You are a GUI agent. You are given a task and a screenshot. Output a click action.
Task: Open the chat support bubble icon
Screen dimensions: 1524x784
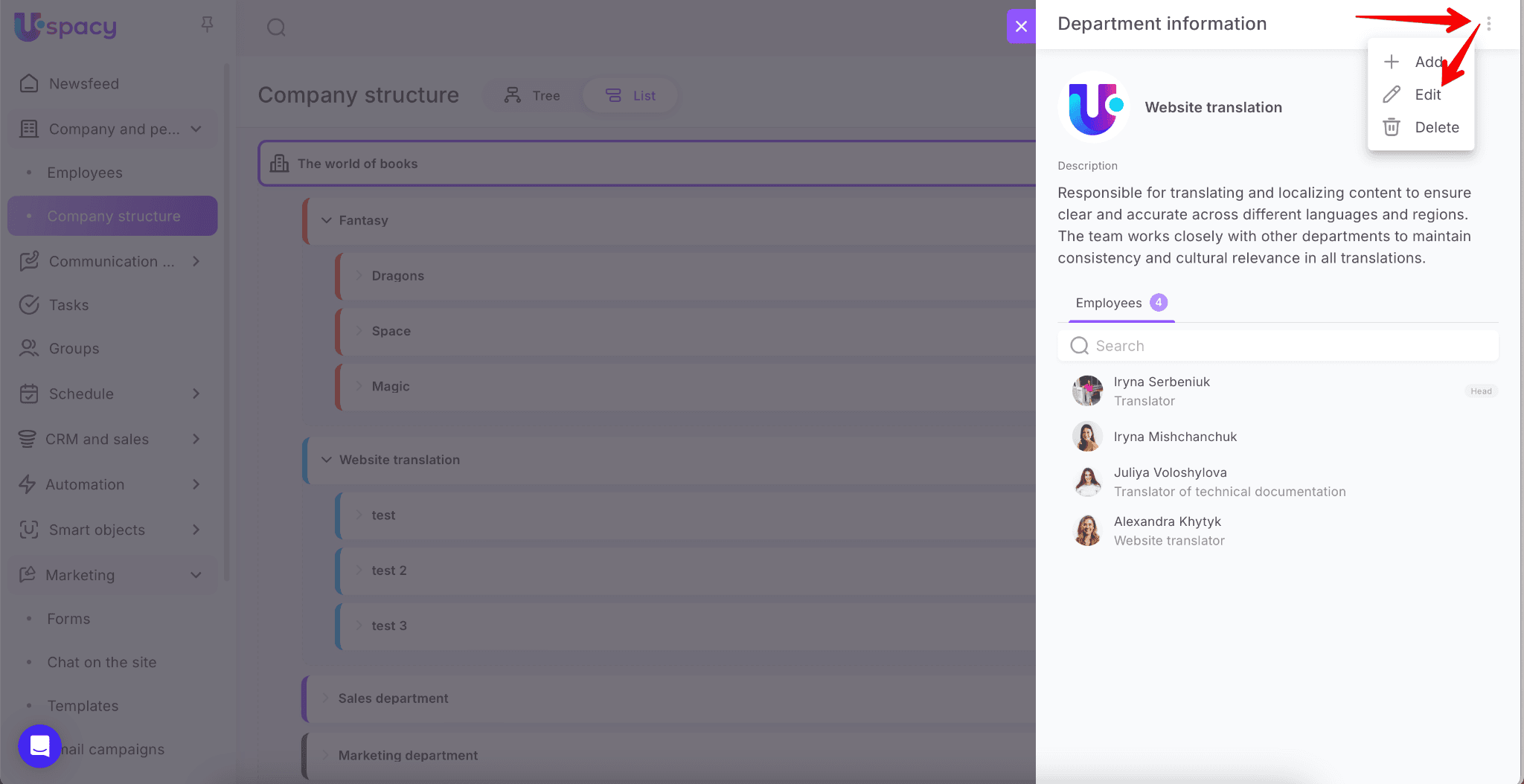coord(39,745)
